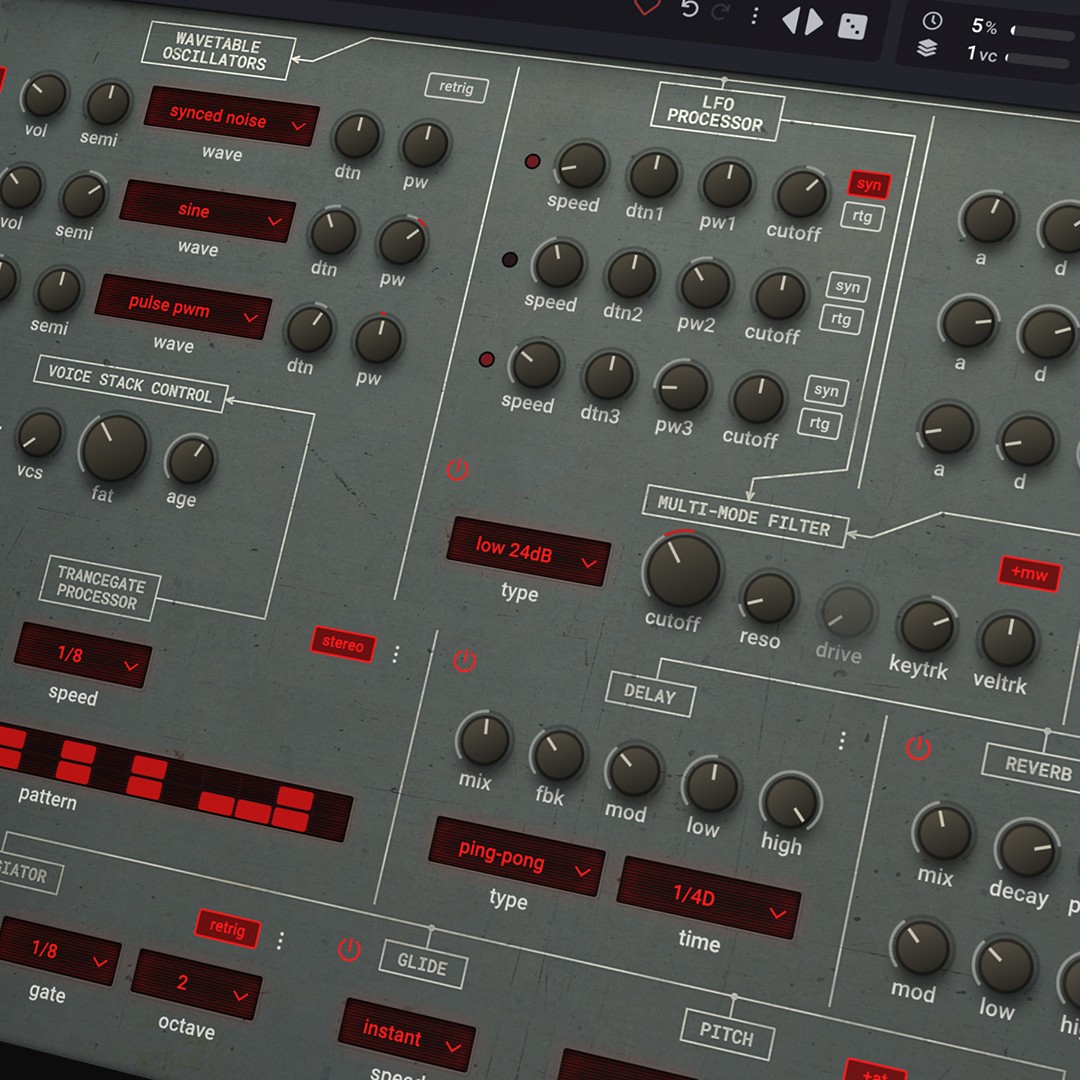The image size is (1080, 1080).
Task: Click the second LFO rtg button
Action: coord(840,319)
